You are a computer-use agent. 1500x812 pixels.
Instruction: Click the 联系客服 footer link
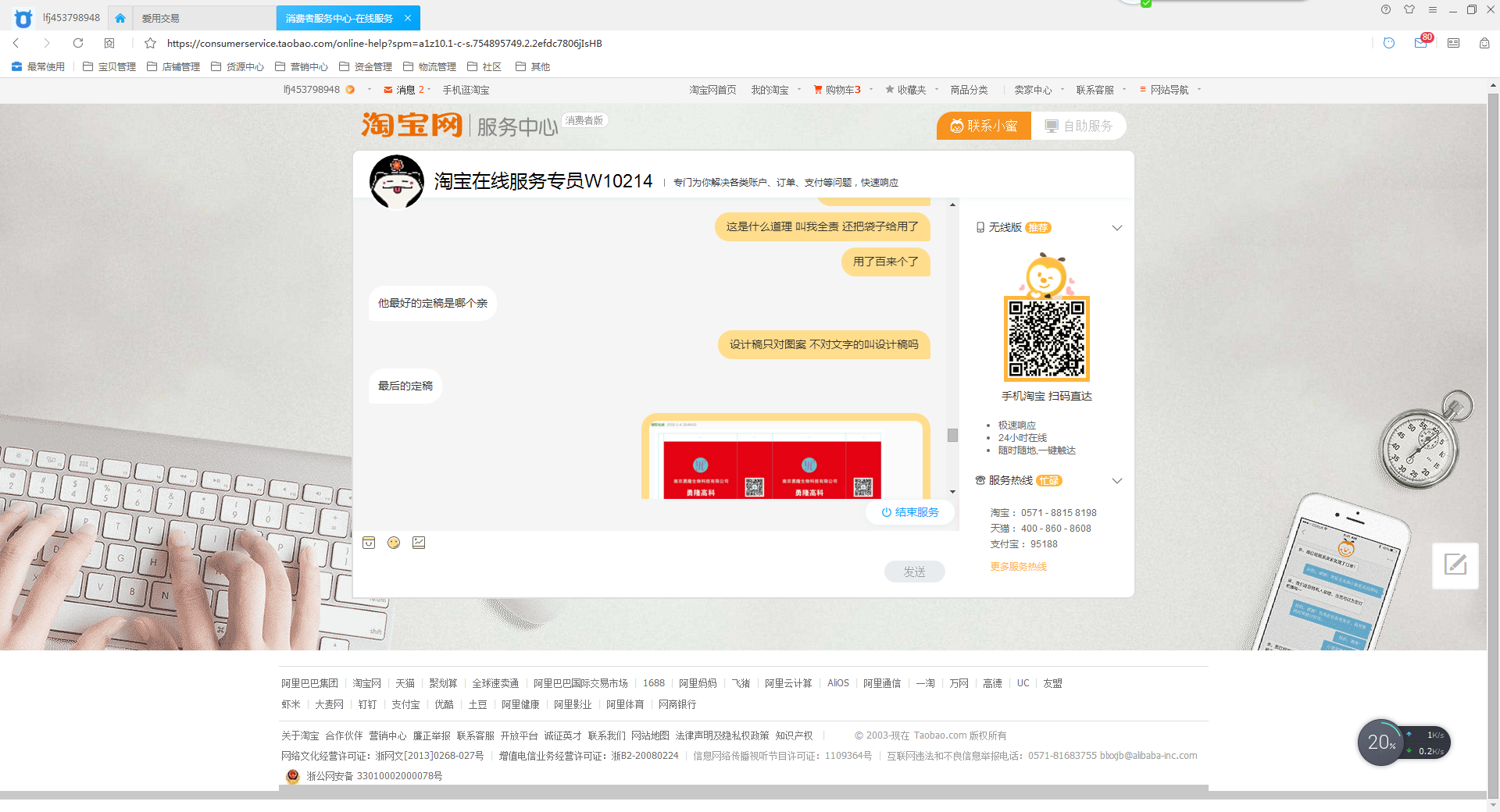(475, 735)
